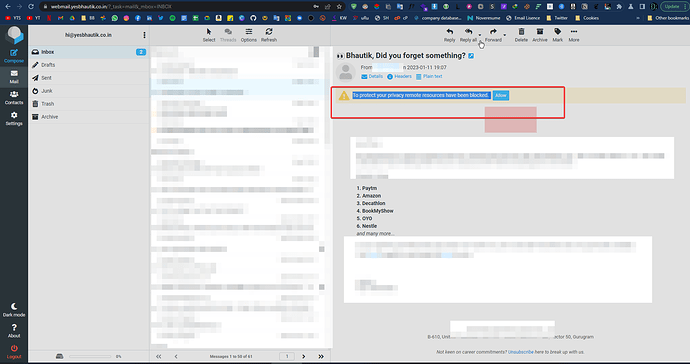Screen dimensions: 690x364
Task: Click the Threads toolbar button
Action: pyautogui.click(x=228, y=35)
